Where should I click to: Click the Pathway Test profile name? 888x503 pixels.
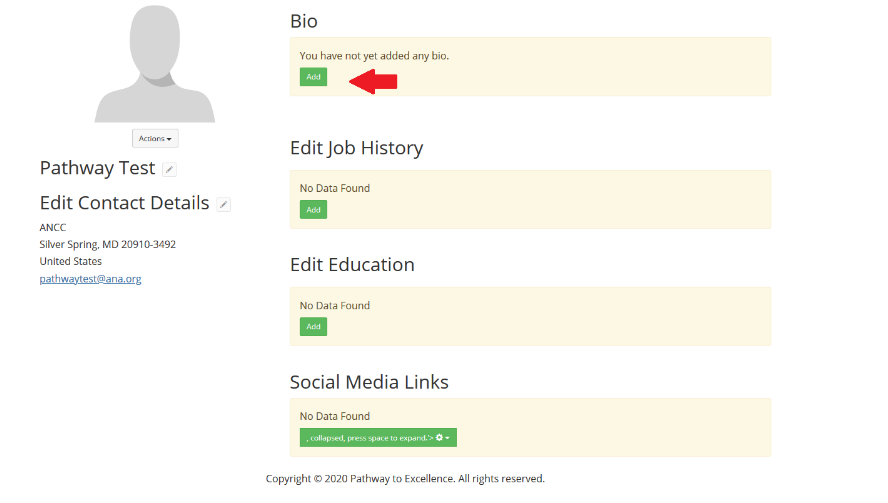97,168
